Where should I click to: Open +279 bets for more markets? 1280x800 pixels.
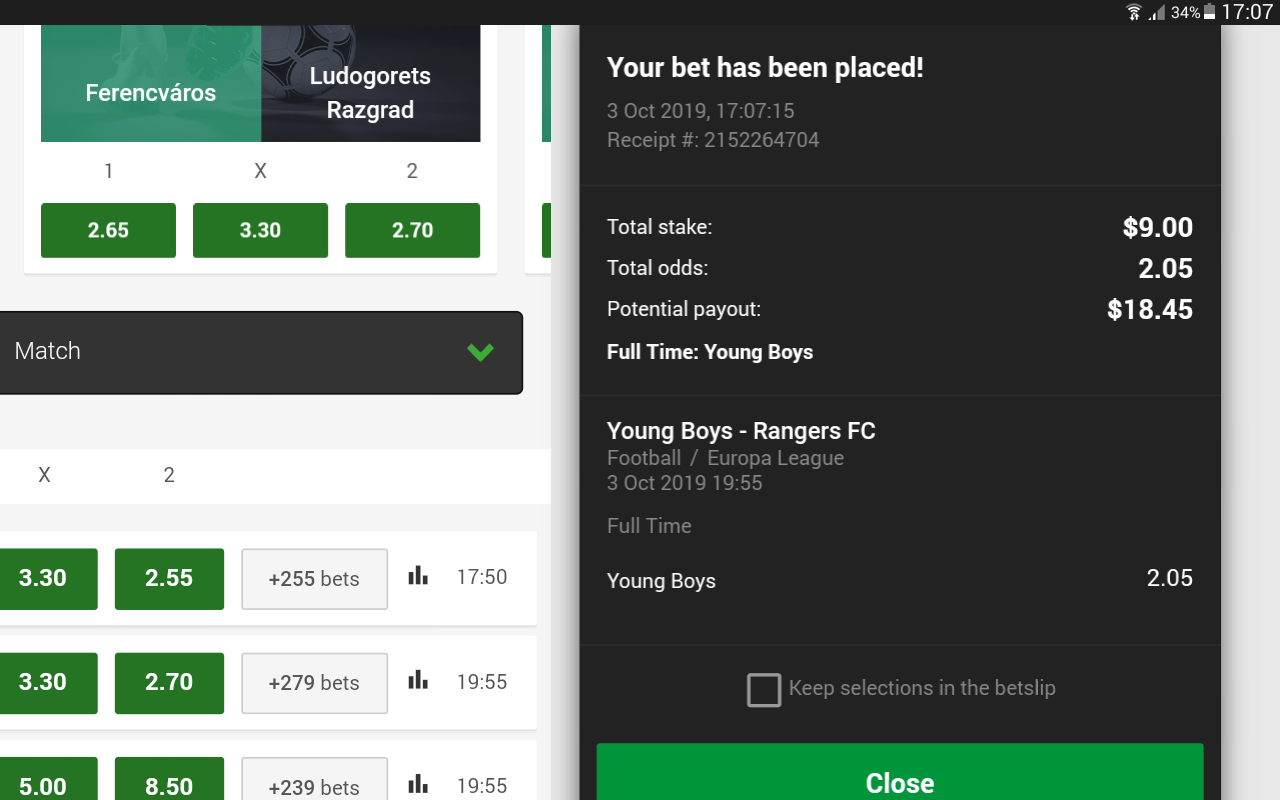pos(314,683)
